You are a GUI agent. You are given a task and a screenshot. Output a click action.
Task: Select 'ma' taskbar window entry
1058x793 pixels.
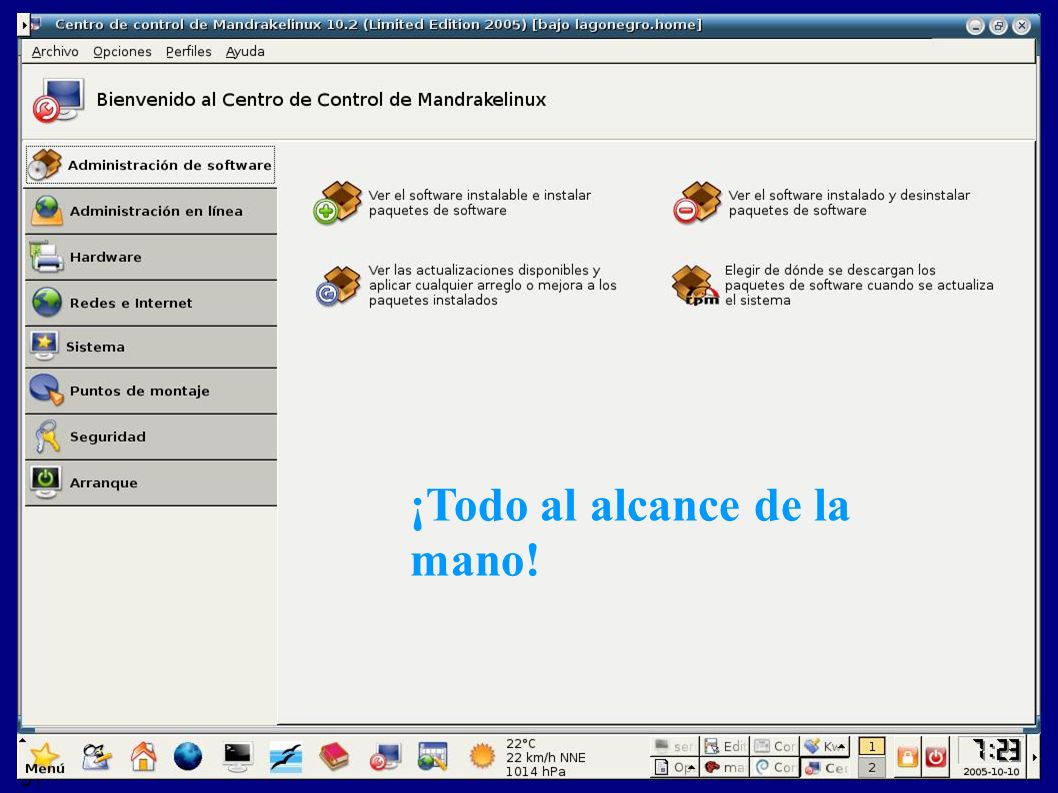(725, 767)
